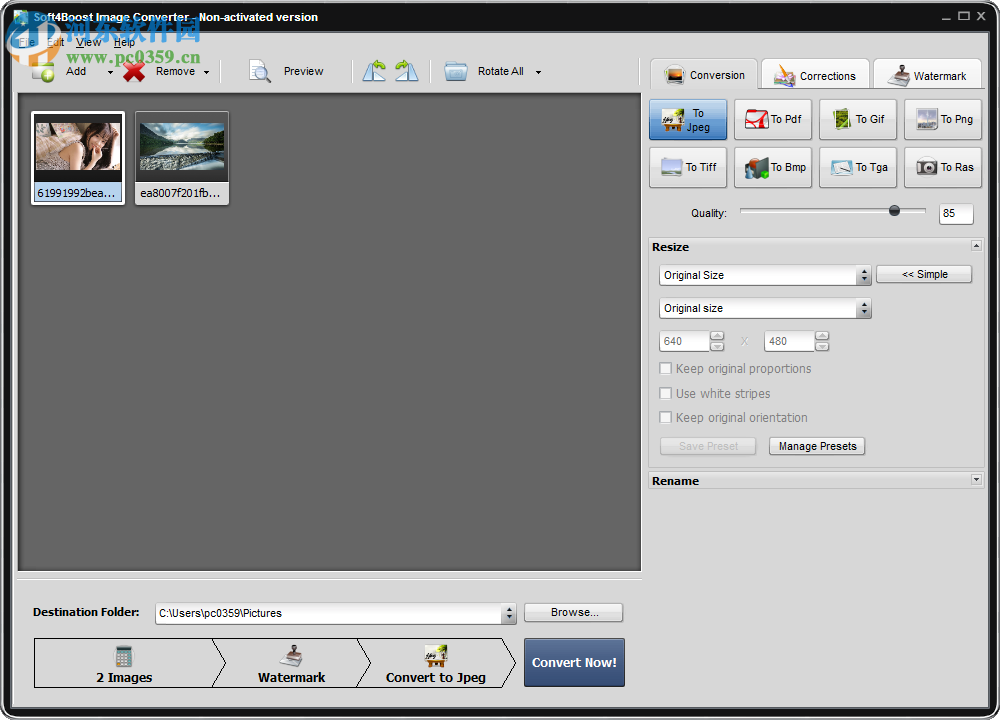Switch output format to To Gif

coord(857,119)
